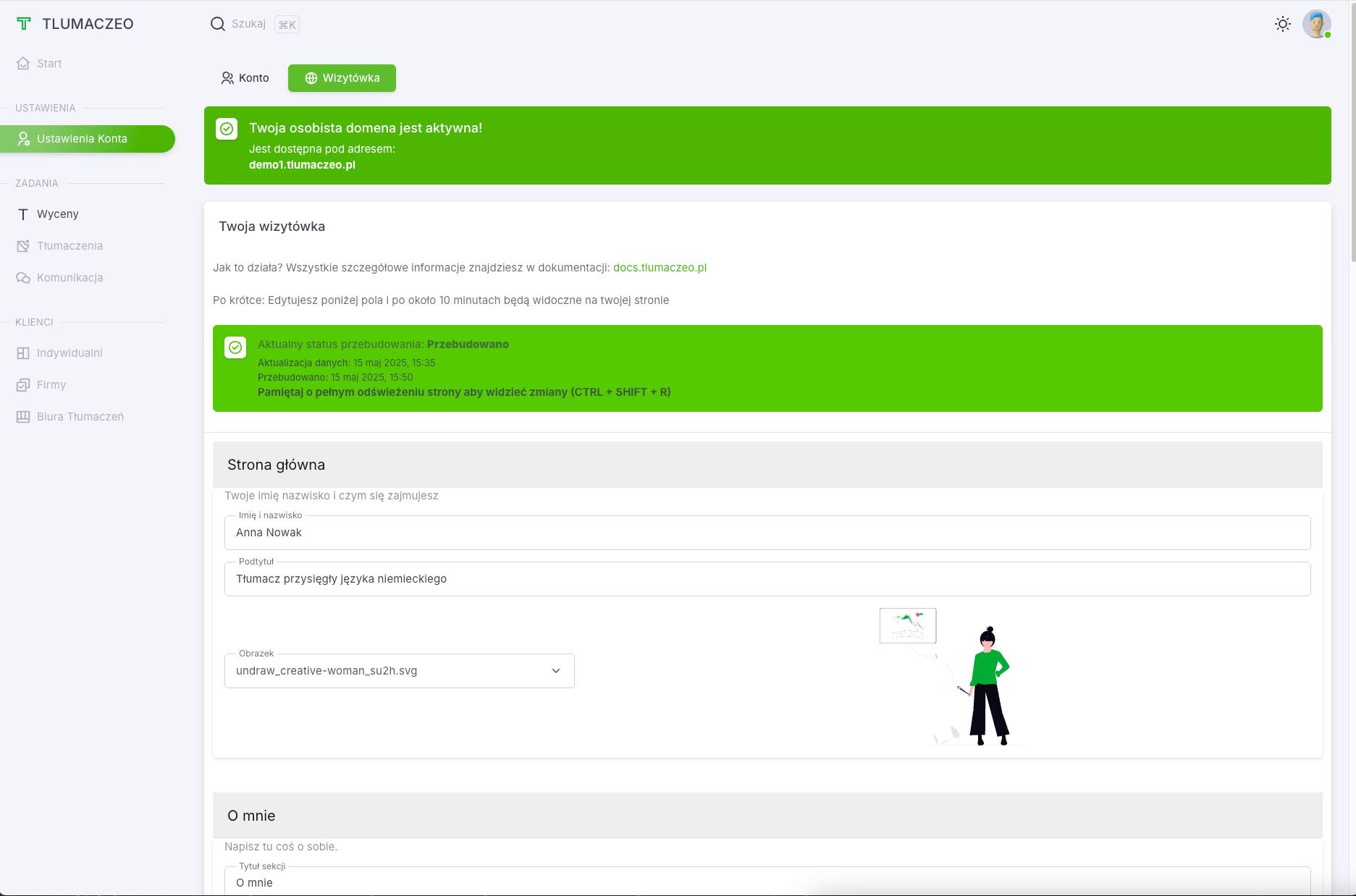The width and height of the screenshot is (1356, 896).
Task: Click the search magnifier icon
Action: [217, 24]
